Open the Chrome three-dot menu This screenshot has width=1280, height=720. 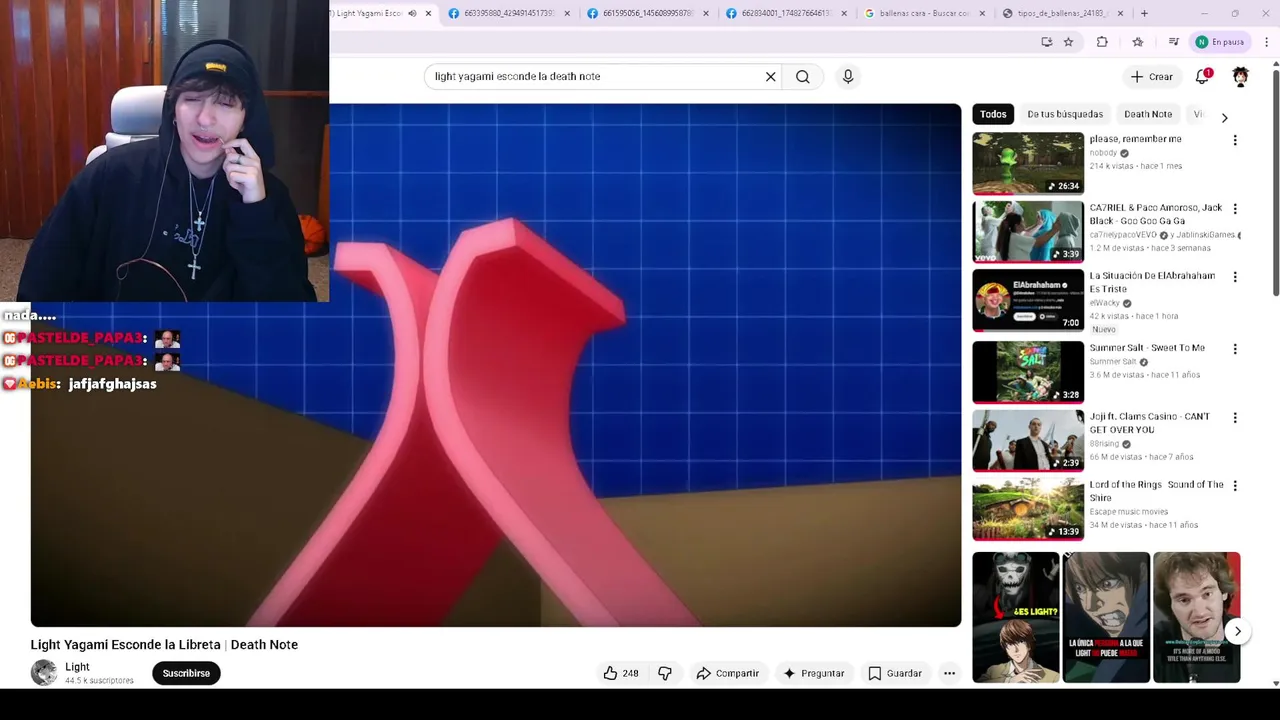pyautogui.click(x=1267, y=42)
